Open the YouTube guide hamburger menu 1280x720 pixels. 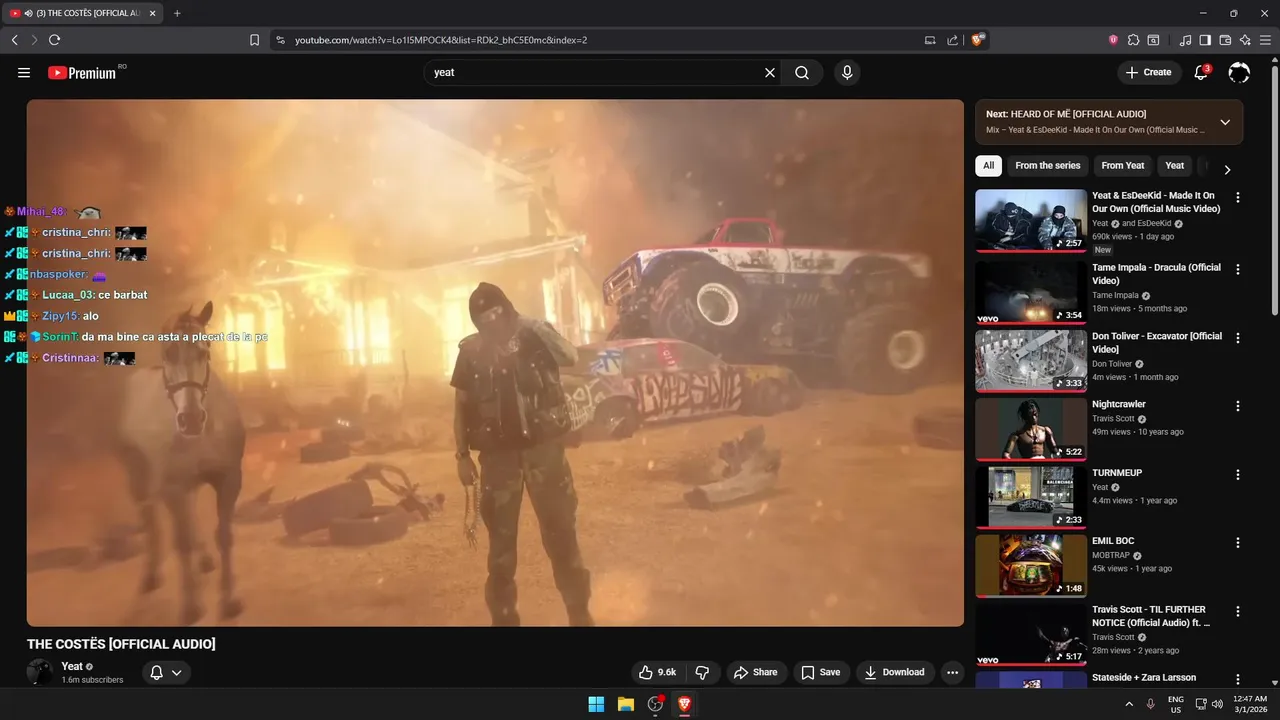24,72
